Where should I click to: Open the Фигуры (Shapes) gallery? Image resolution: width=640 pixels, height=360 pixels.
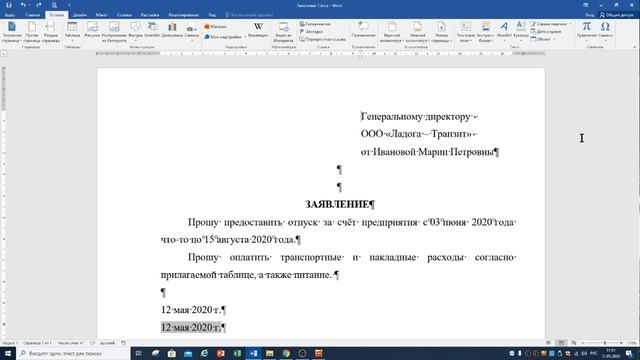[135, 32]
